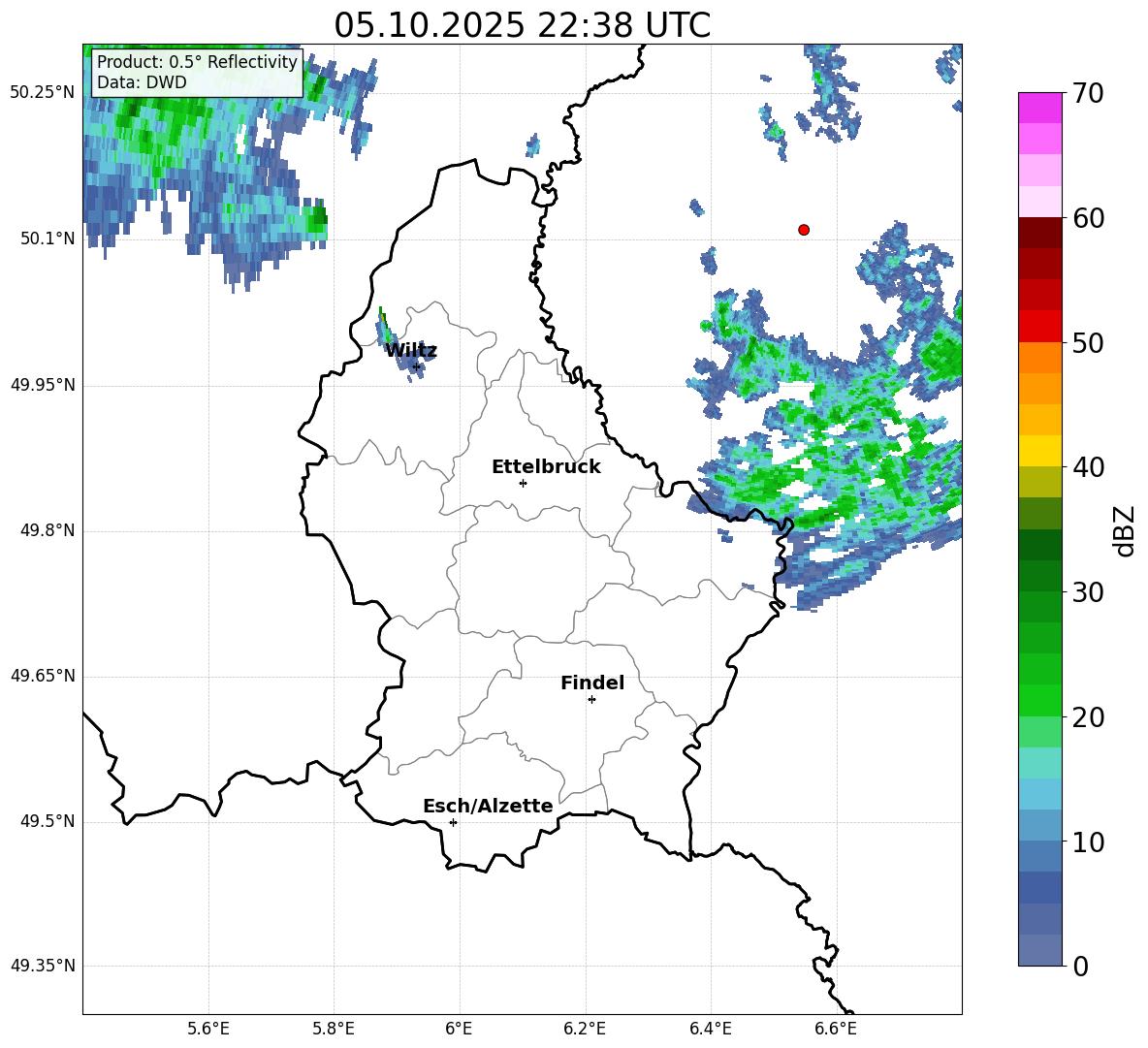Click the Findel location label
Screen dimensions: 1148x1048
[x=592, y=683]
